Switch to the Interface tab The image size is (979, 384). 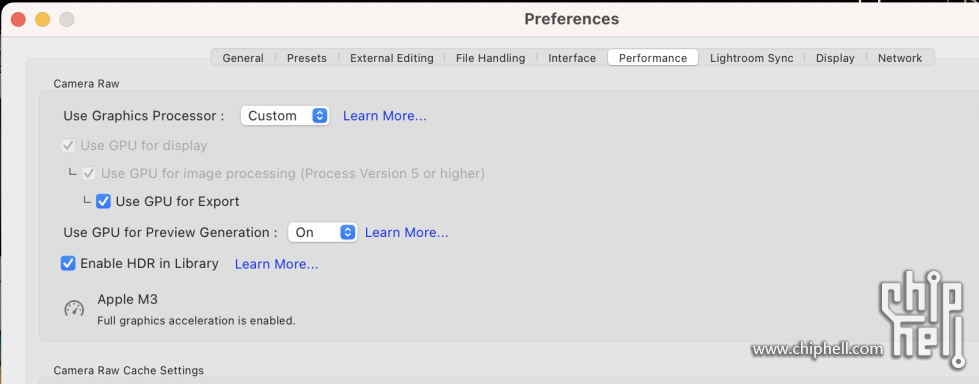click(572, 58)
